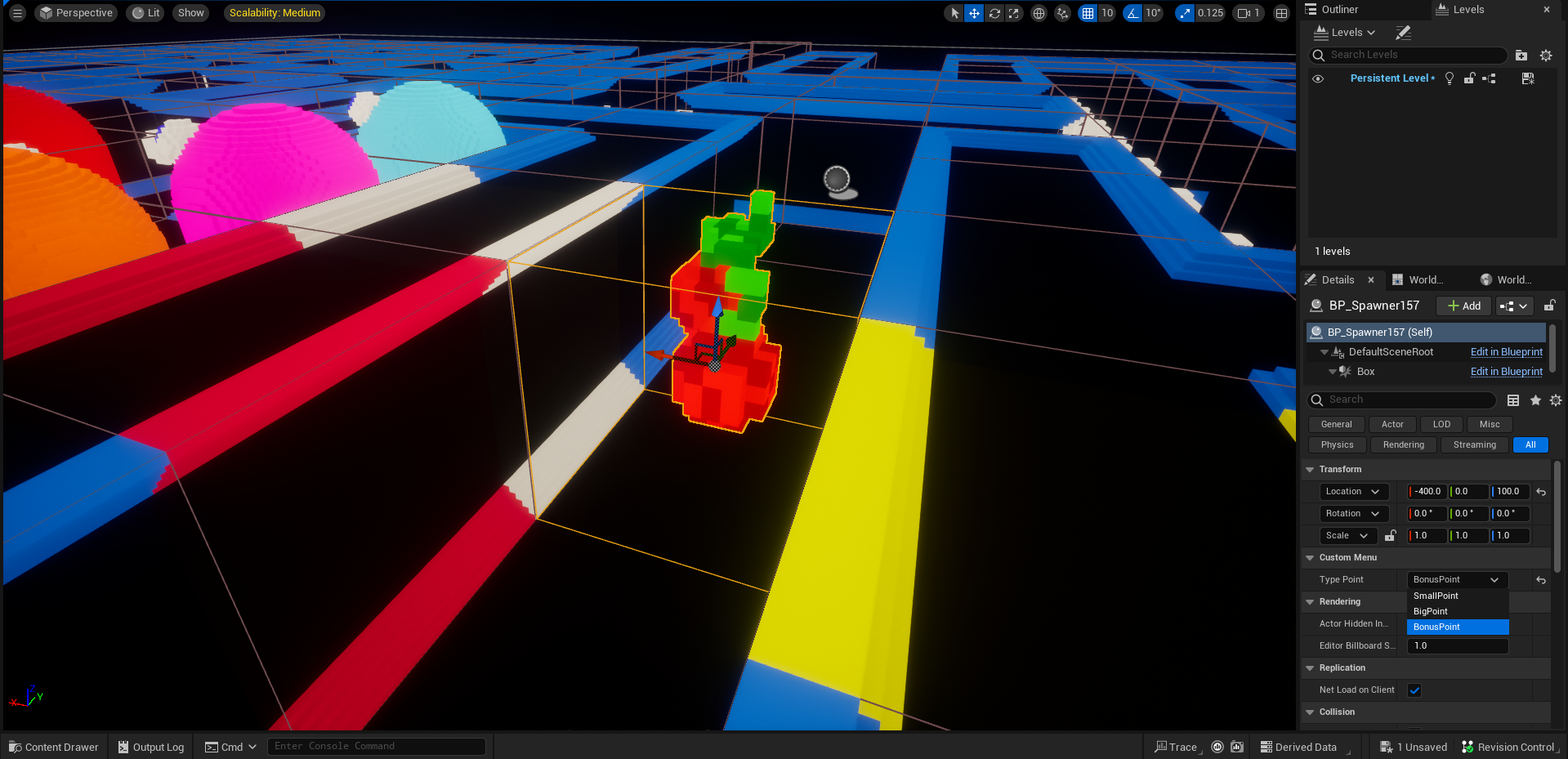Click into Enter Console Command field
Screen dimensions: 1568x759
tap(377, 747)
